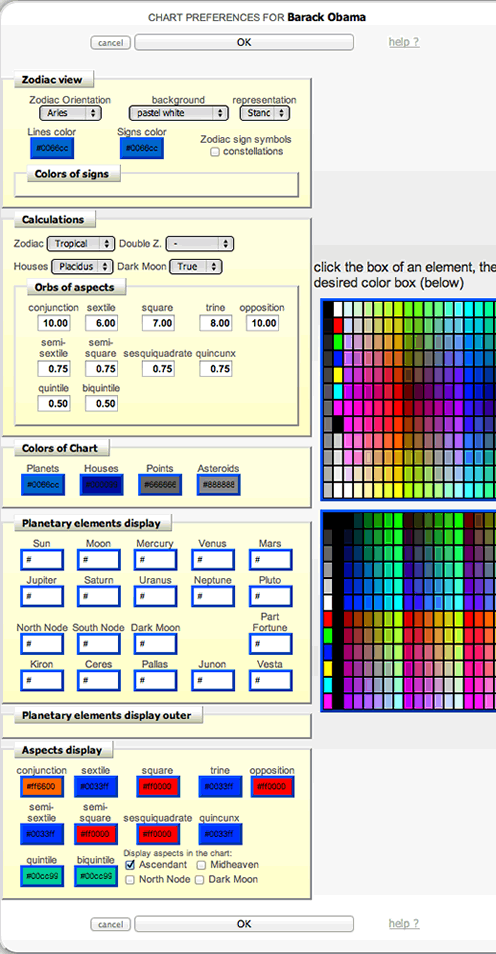Image resolution: width=496 pixels, height=954 pixels.
Task: Select the Planets color swatch
Action: [x=43, y=484]
